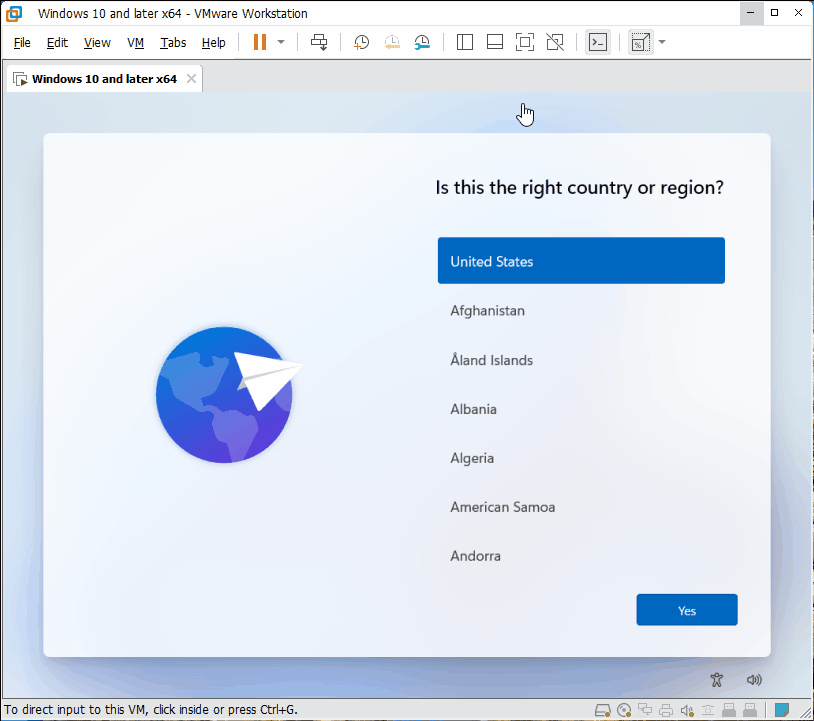Open the Tabs menu

(173, 43)
